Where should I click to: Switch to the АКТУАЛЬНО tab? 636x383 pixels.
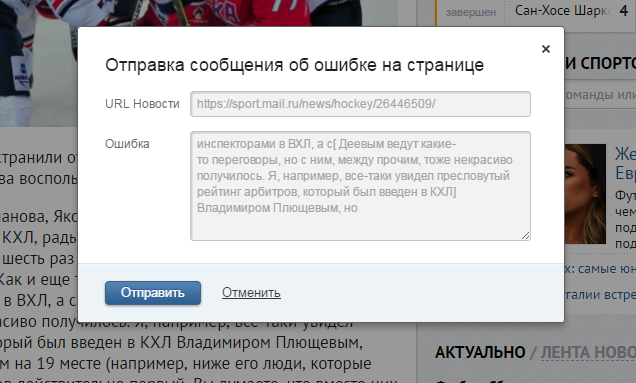pos(480,353)
